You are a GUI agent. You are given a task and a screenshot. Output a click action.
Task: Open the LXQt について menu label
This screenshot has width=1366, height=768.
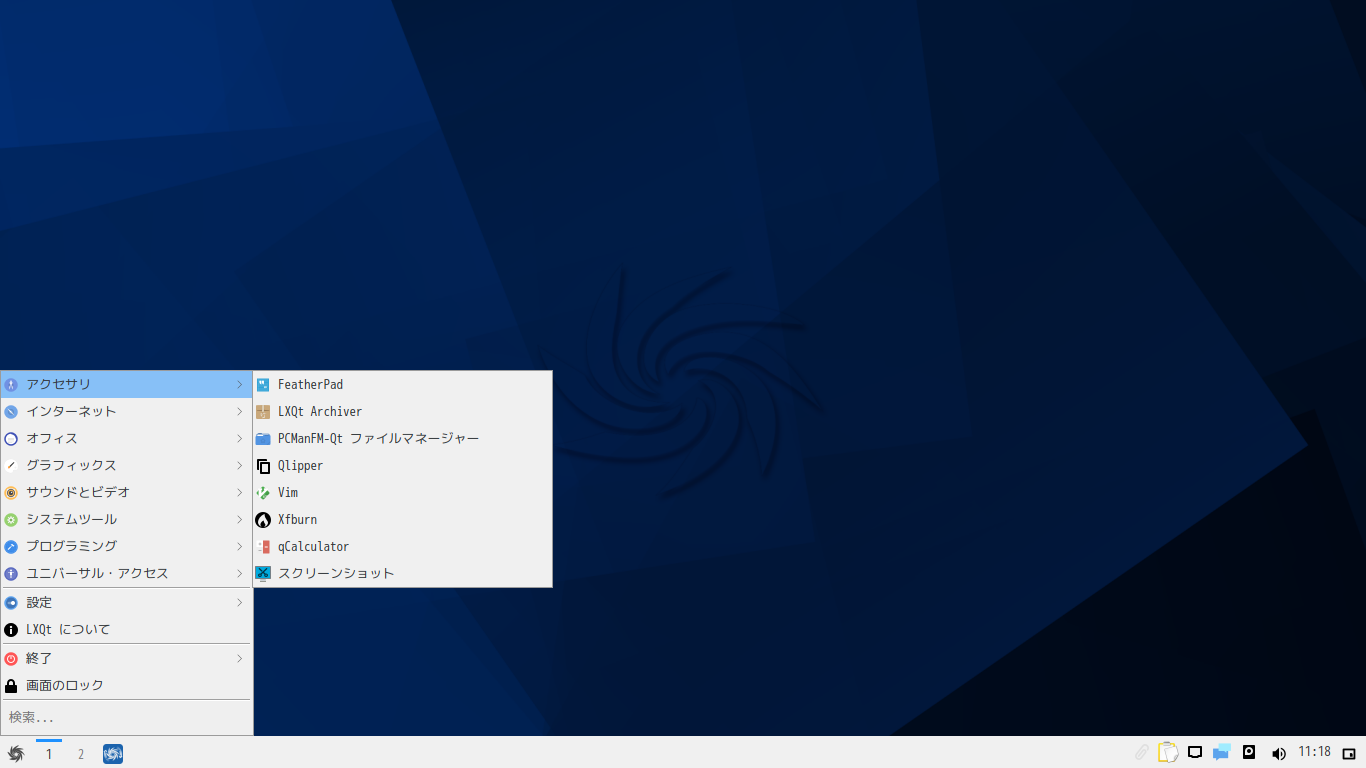68,629
